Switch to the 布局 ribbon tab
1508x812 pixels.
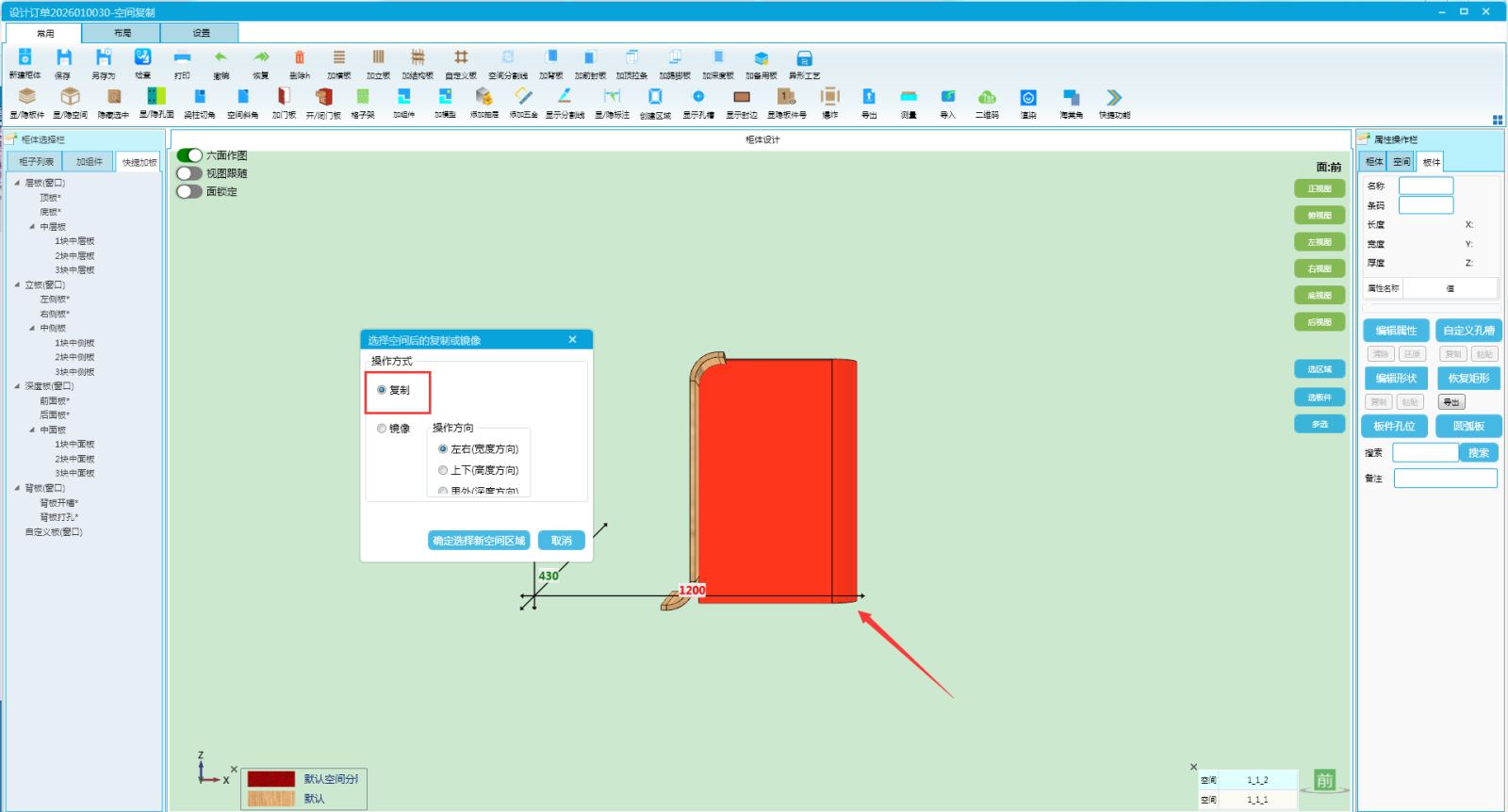[x=122, y=33]
